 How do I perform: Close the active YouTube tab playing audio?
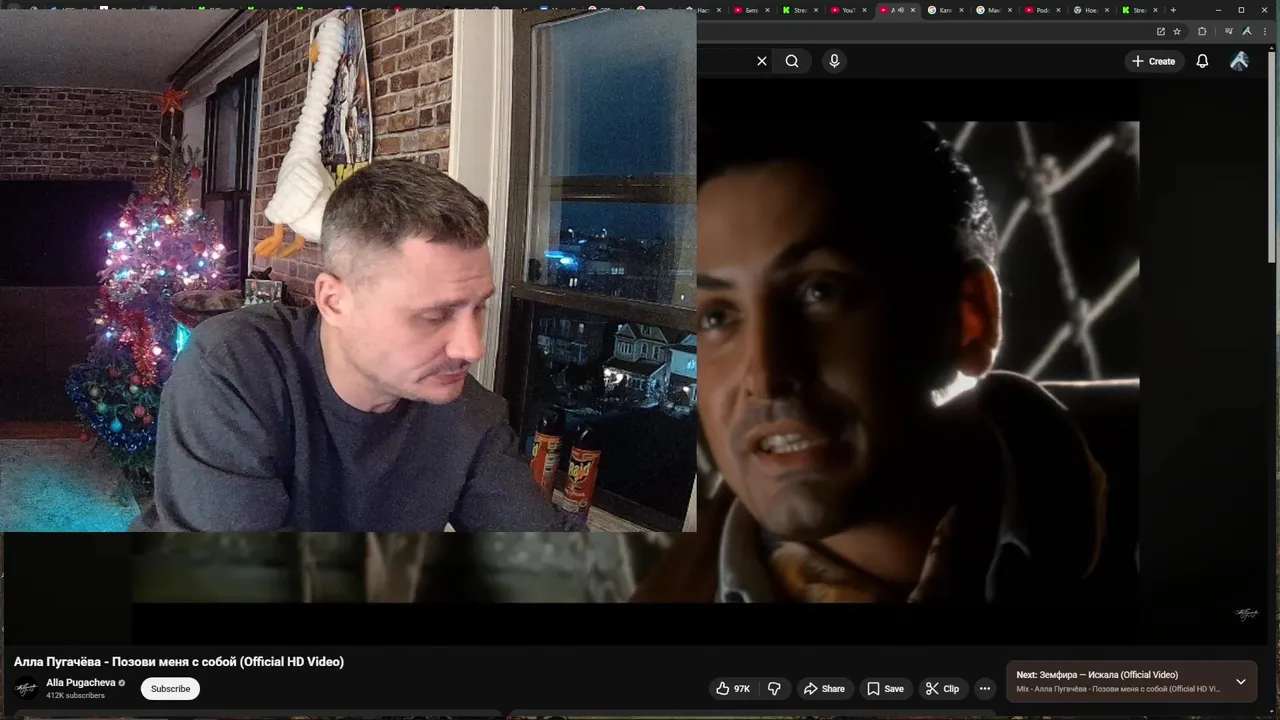click(x=913, y=10)
